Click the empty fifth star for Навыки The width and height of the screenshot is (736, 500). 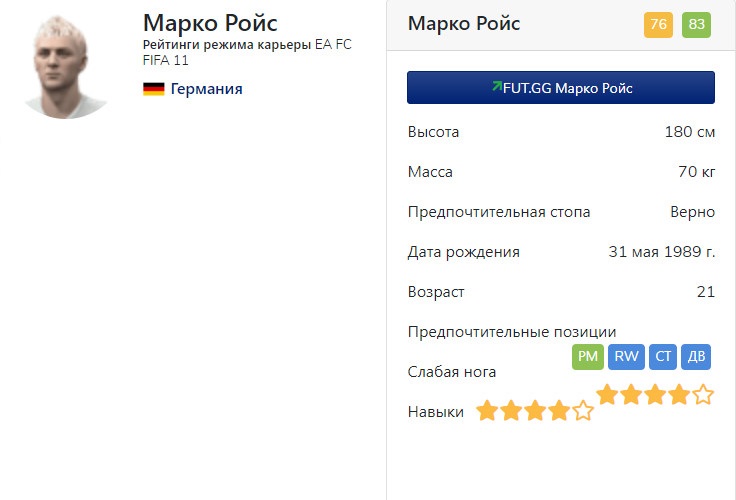pos(582,410)
